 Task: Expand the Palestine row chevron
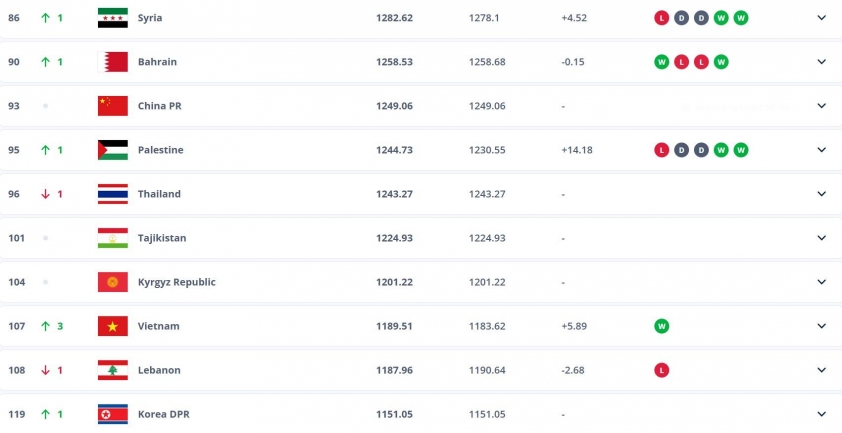pos(822,150)
